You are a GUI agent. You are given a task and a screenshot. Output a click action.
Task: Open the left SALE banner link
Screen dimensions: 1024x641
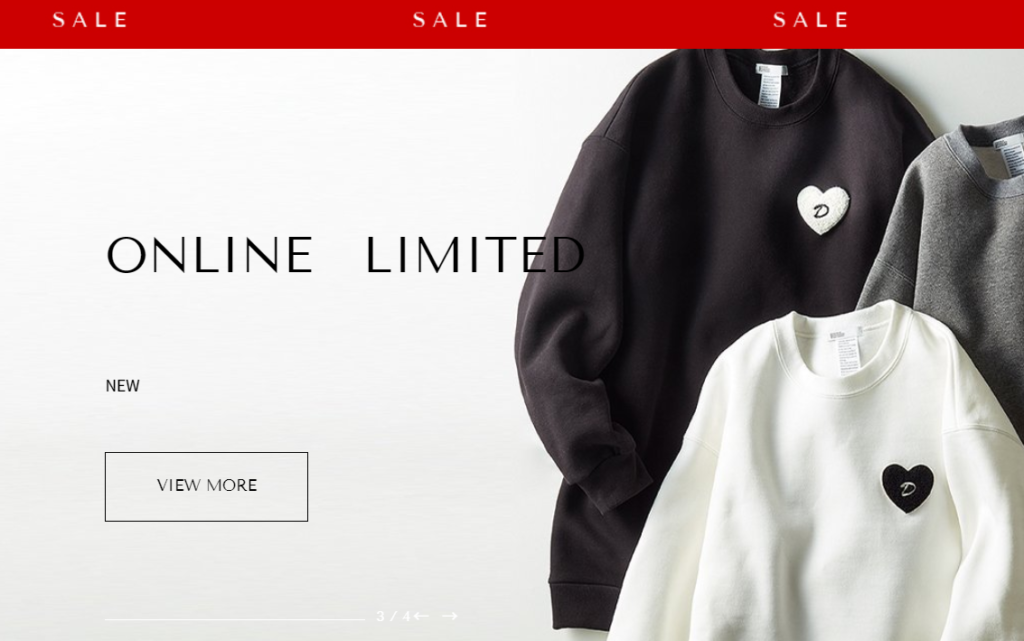[x=90, y=20]
